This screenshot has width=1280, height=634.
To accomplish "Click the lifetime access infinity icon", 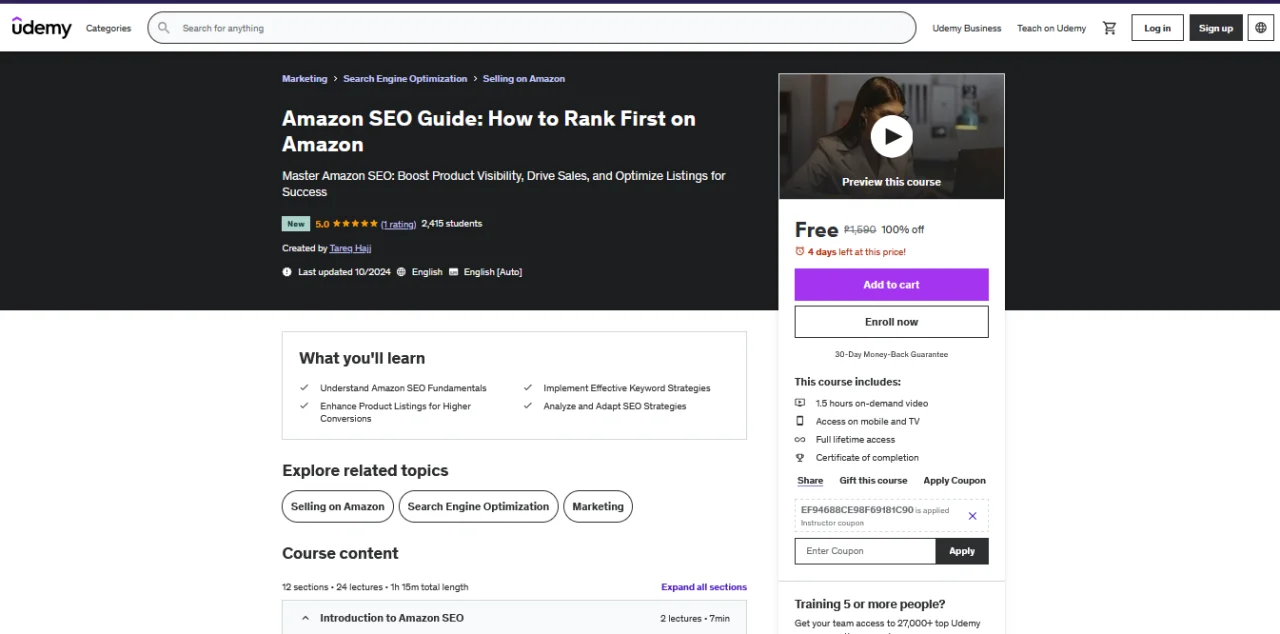I will point(800,439).
